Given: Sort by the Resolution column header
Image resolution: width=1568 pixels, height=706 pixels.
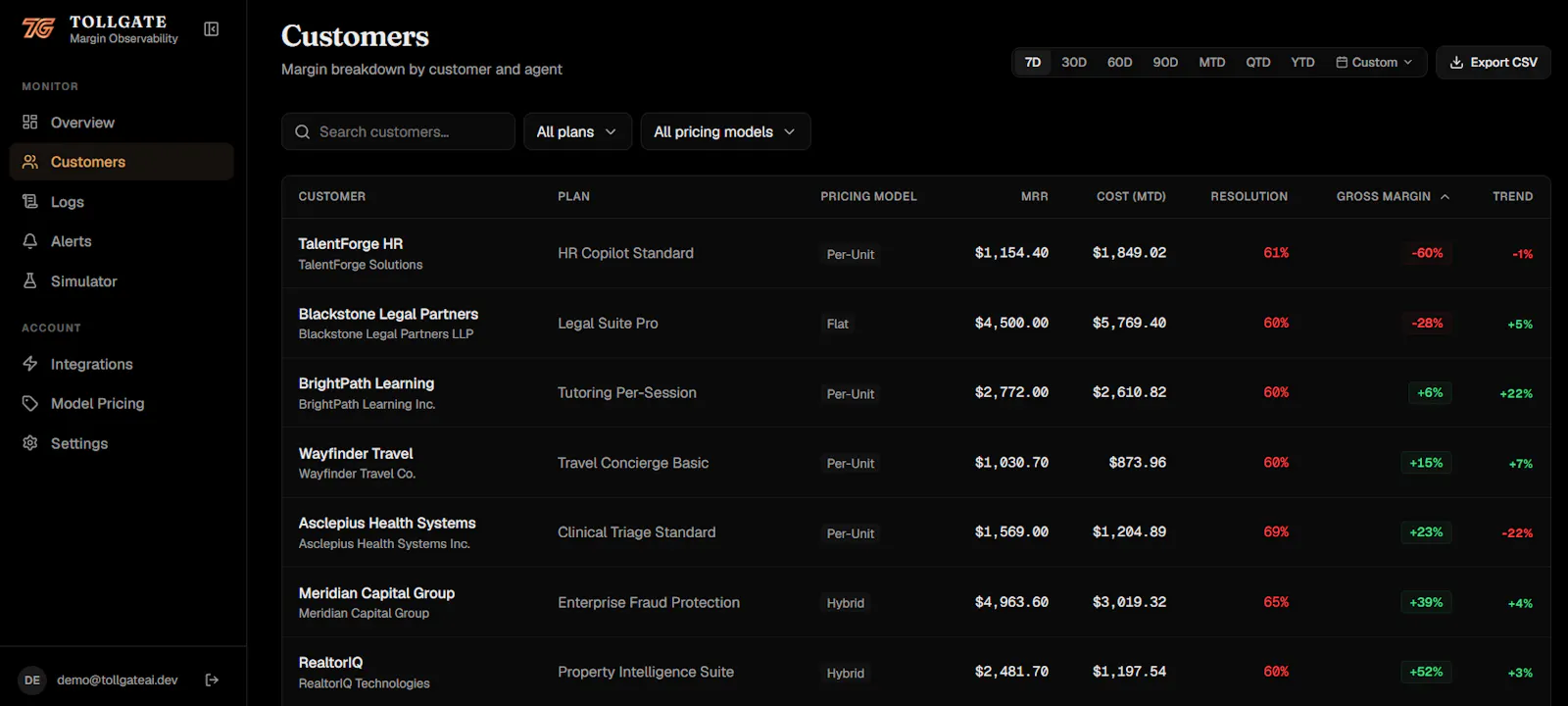Looking at the screenshot, I should (1249, 197).
